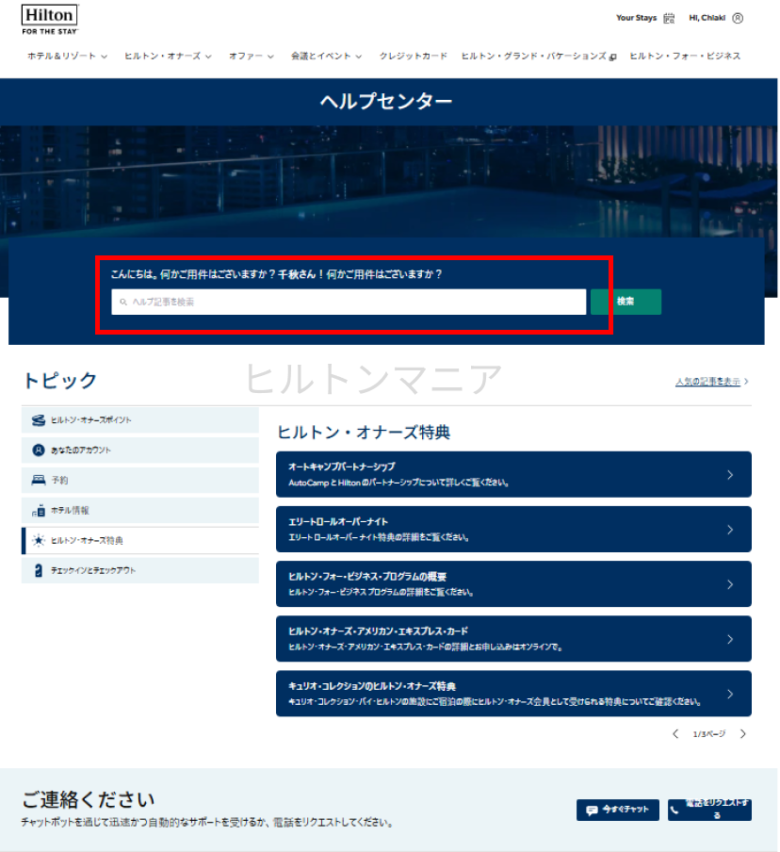Select the ホテル情報 topic

140,510
